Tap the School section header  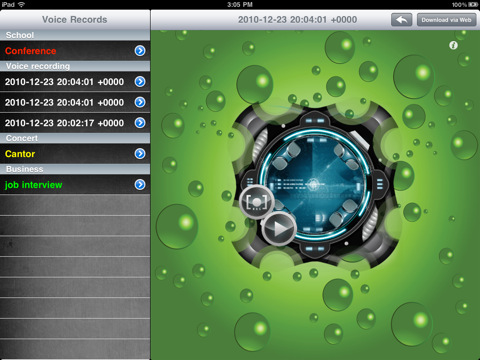click(75, 35)
